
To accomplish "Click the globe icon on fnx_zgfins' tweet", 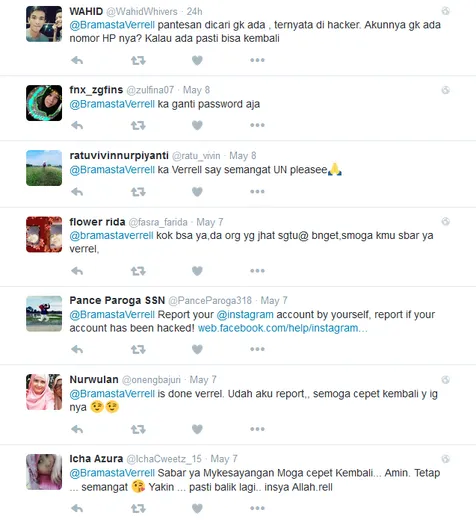I will (446, 90).
